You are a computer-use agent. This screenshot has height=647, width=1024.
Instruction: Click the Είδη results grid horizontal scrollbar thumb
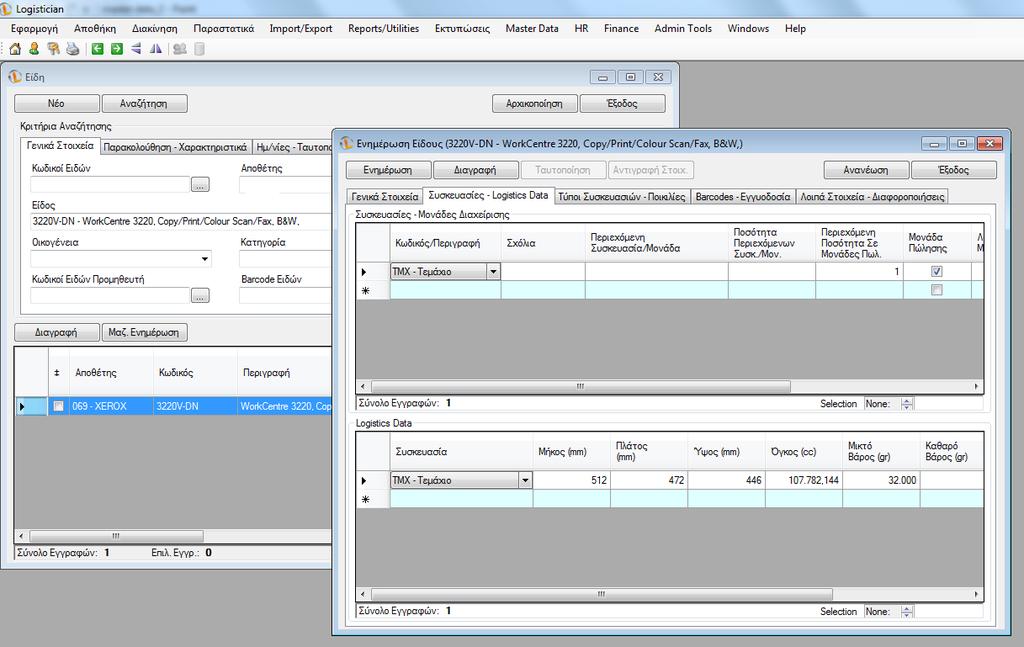coord(116,536)
